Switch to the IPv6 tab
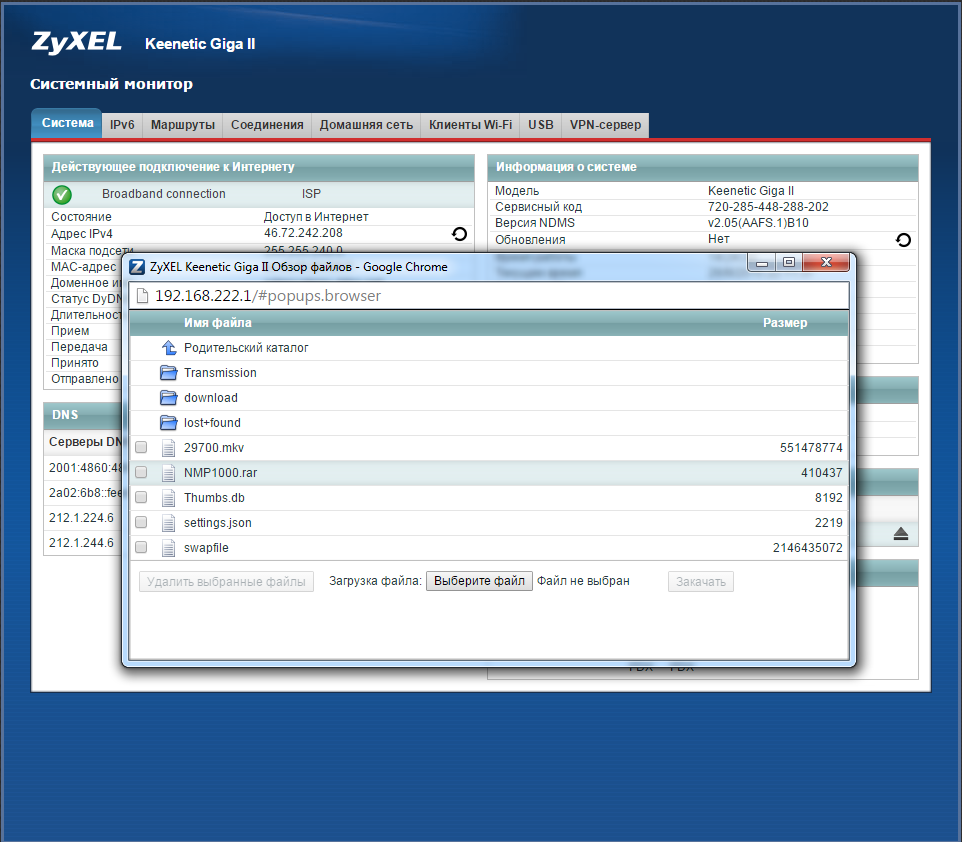Viewport: 962px width, 842px height. [x=122, y=125]
